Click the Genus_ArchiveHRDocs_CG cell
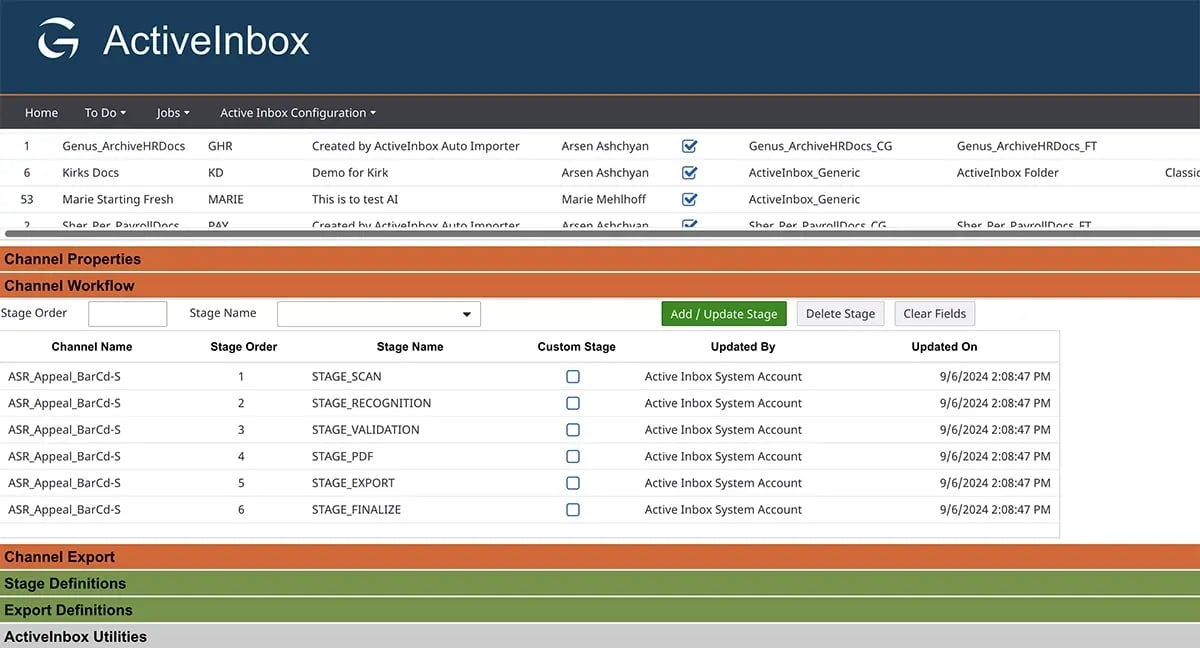This screenshot has width=1200, height=648. 820,146
